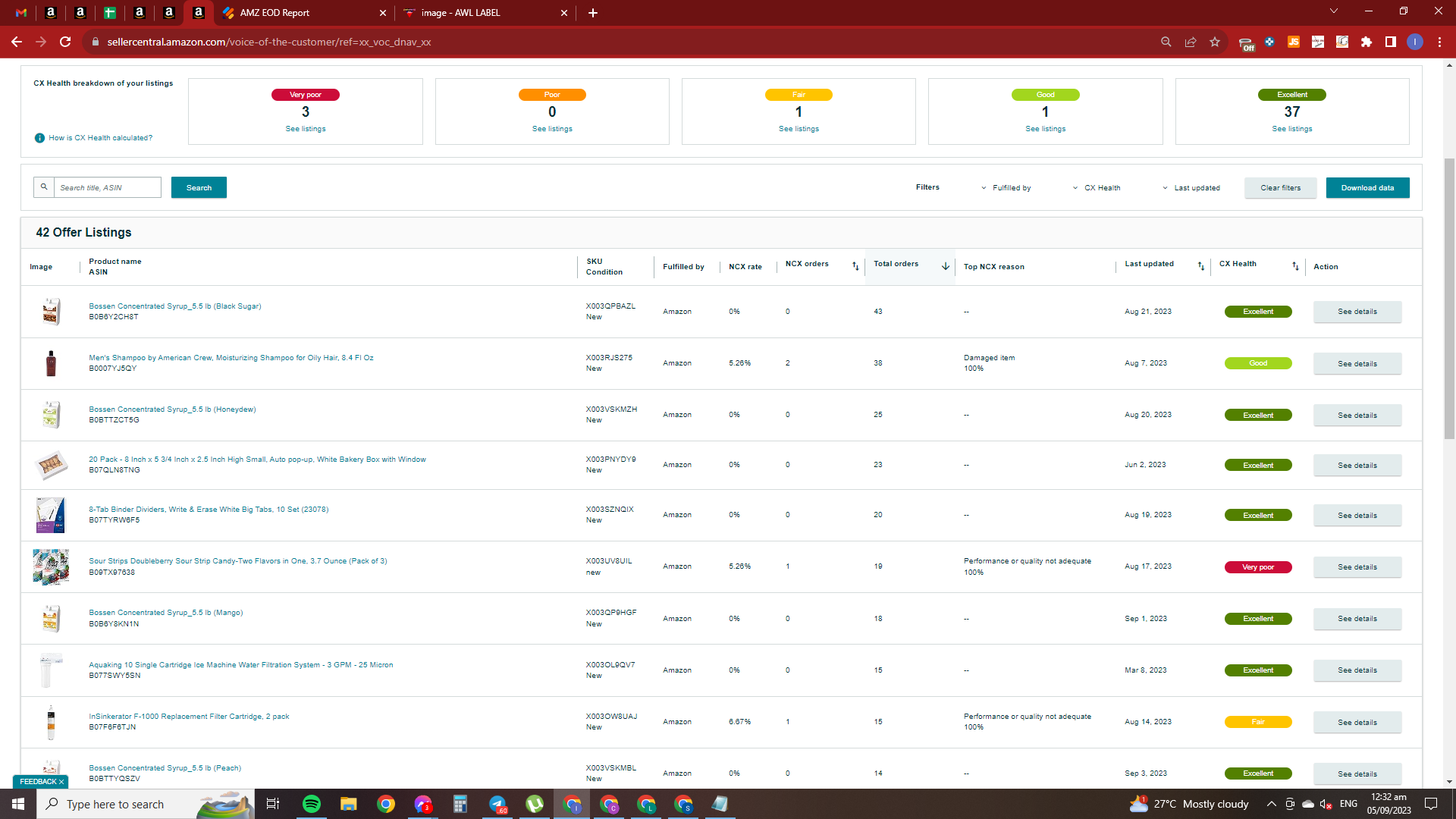Switch to the AMZ EOD Report tab

(303, 13)
